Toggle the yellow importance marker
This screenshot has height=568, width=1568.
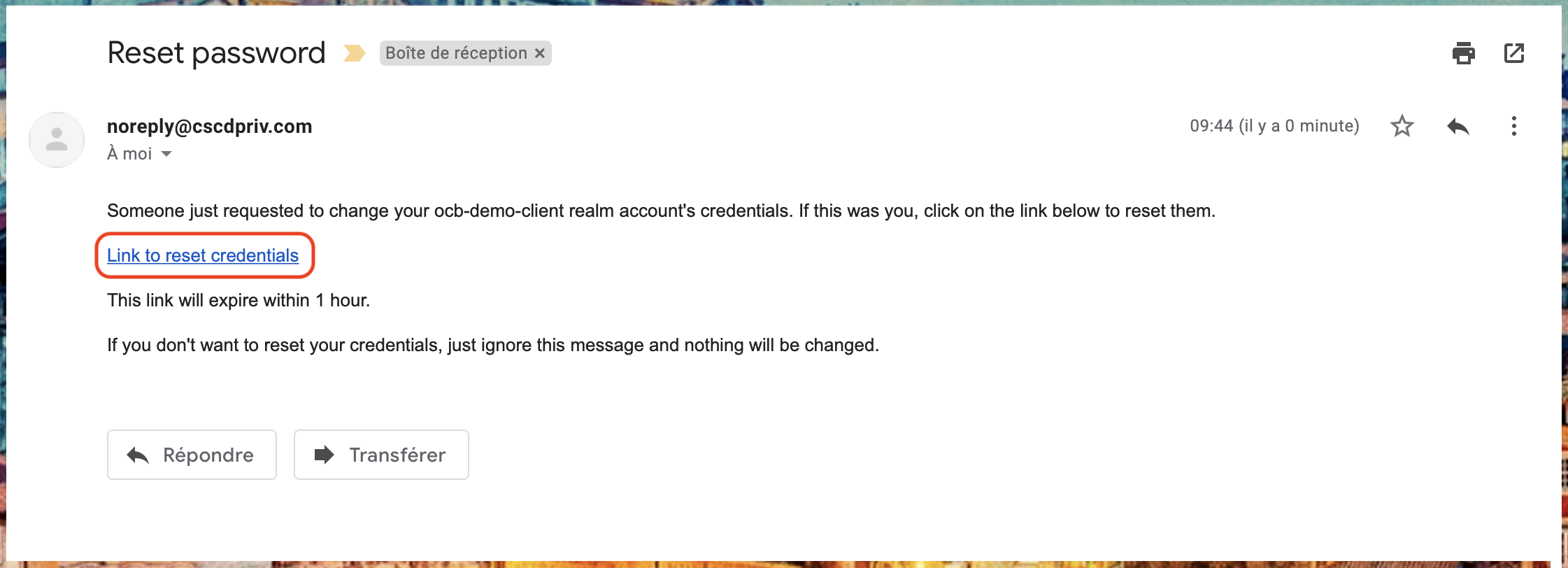355,53
